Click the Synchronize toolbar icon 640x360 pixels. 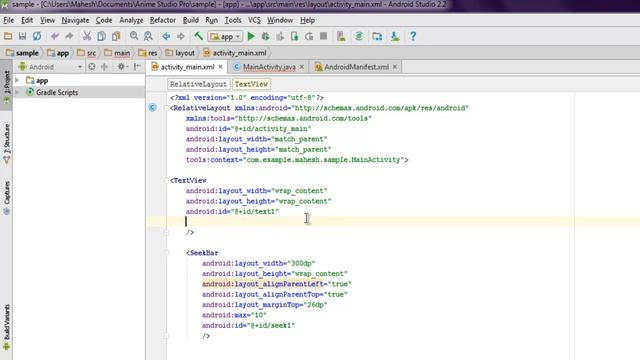[37, 36]
